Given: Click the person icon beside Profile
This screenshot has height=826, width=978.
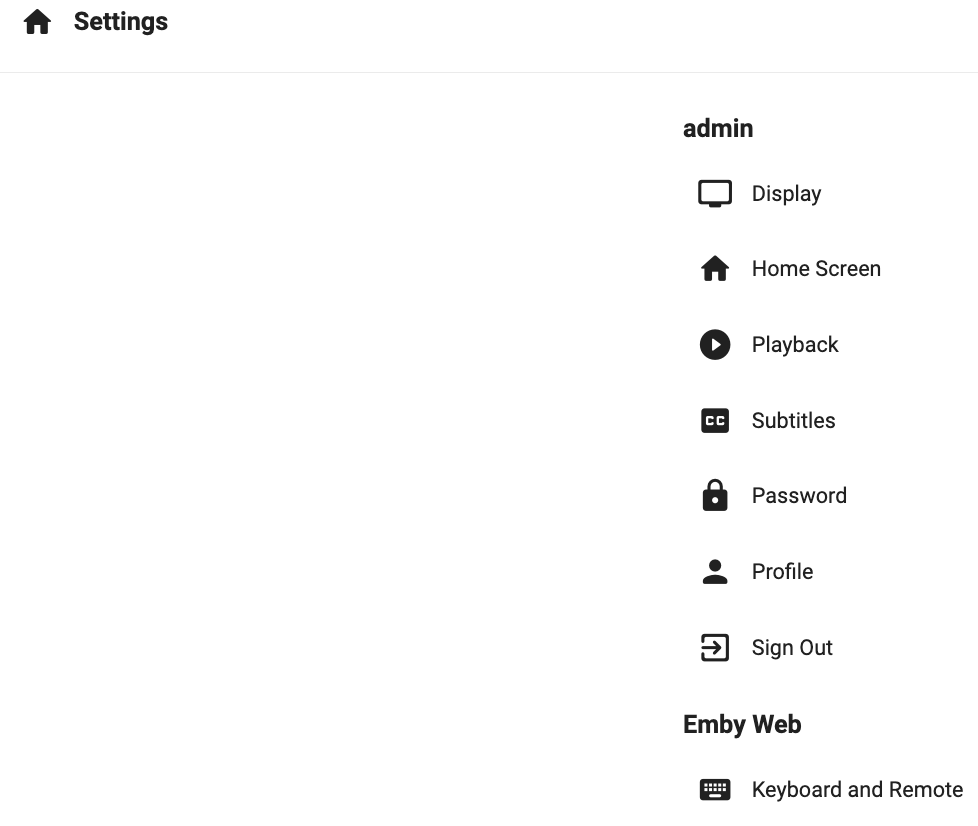Looking at the screenshot, I should click(715, 572).
